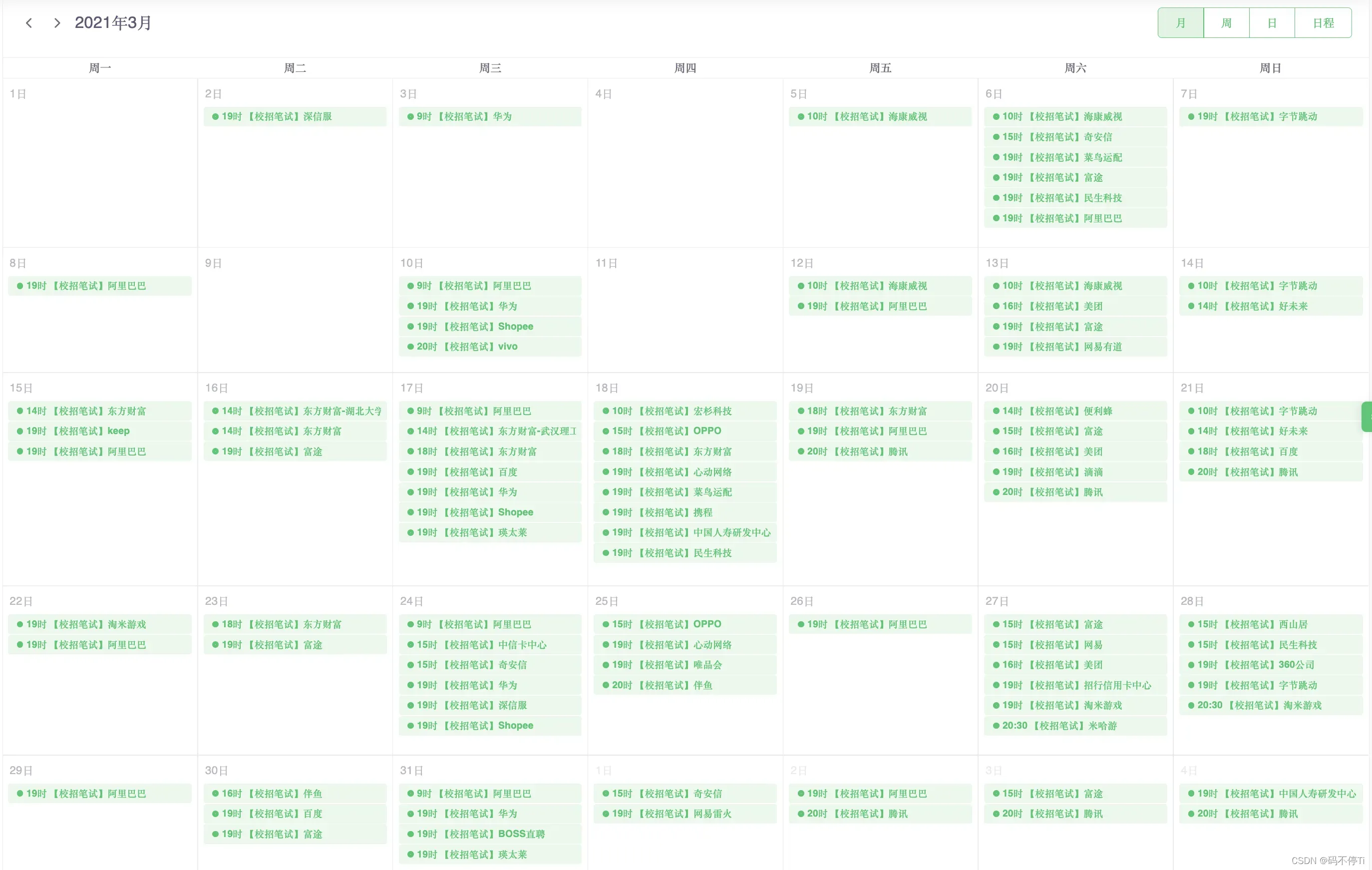The image size is (1372, 870).
Task: Open the 13日 16时 美团 event
Action: point(1075,306)
